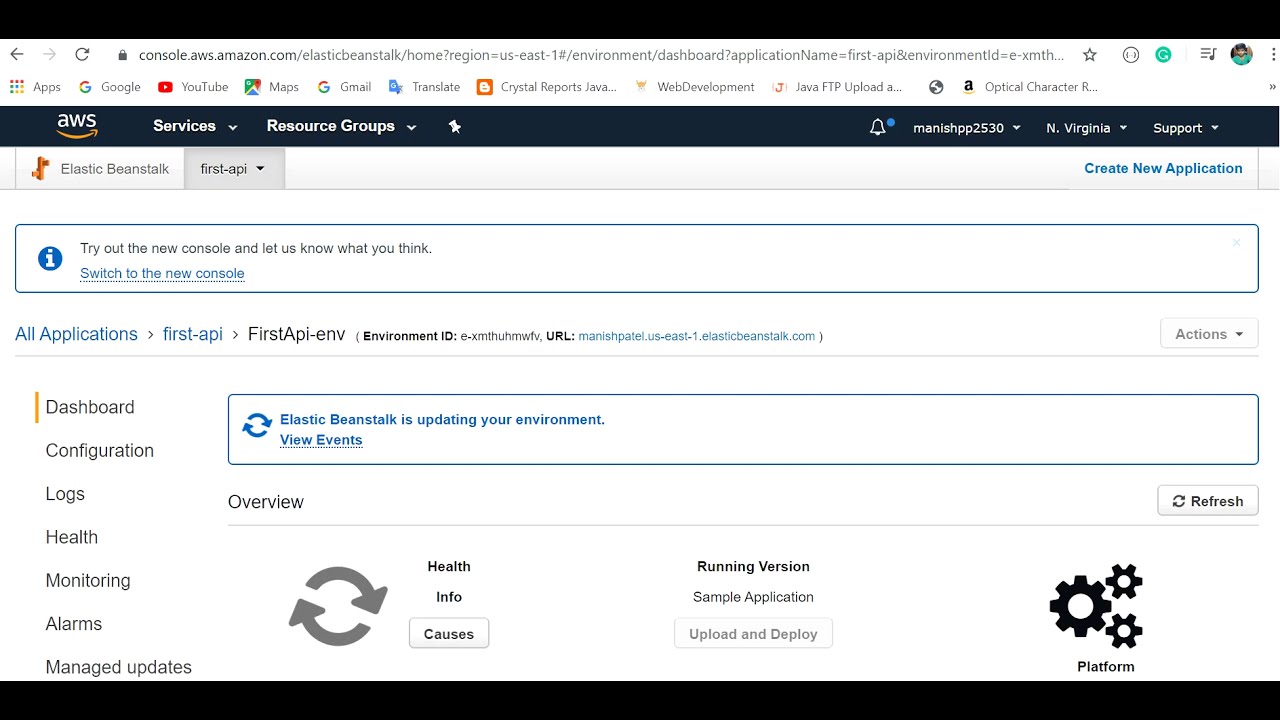The image size is (1280, 720).
Task: Go back with the browser back arrow
Action: 17,55
